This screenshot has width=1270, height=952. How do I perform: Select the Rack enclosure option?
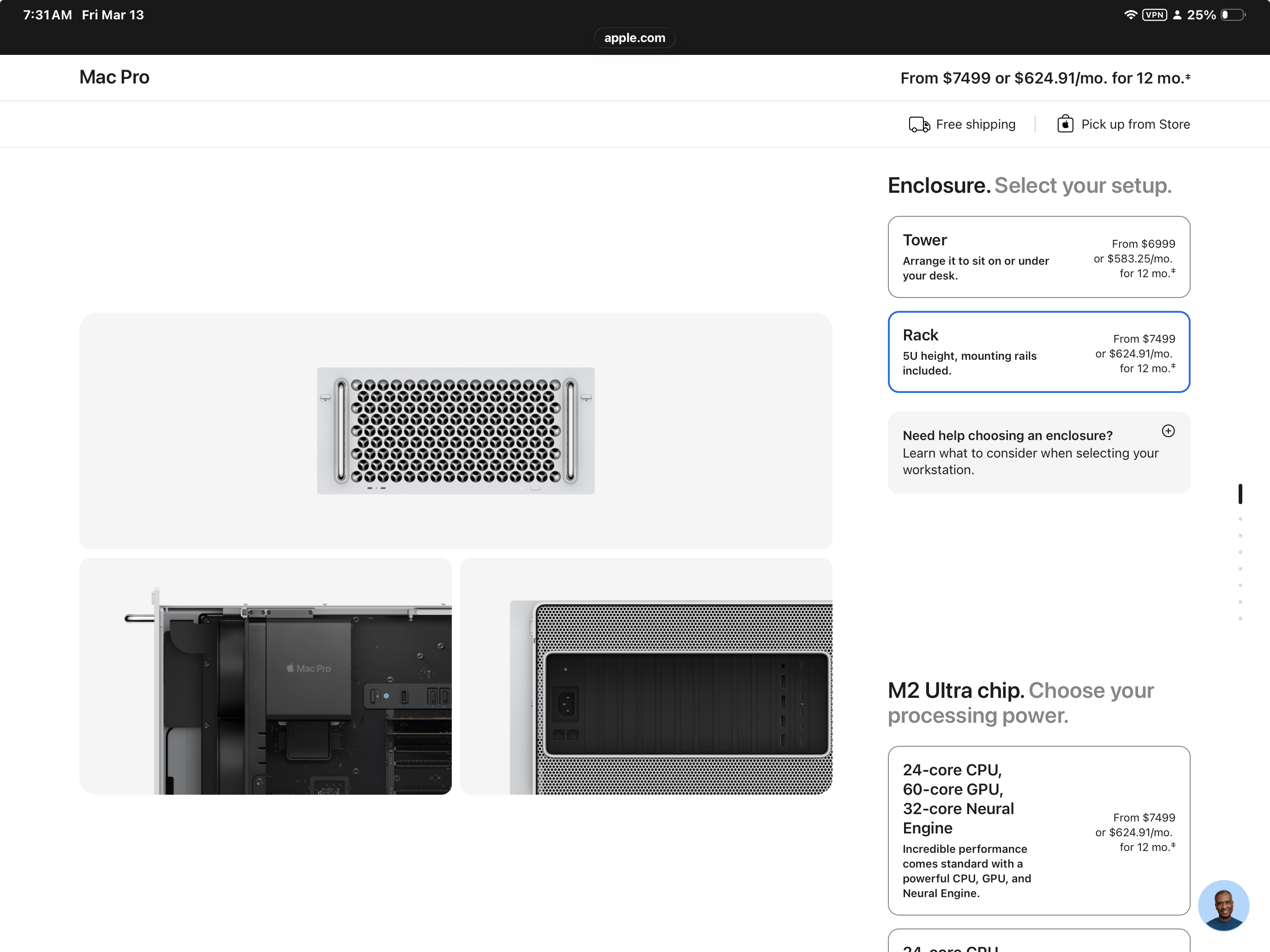(x=1038, y=352)
